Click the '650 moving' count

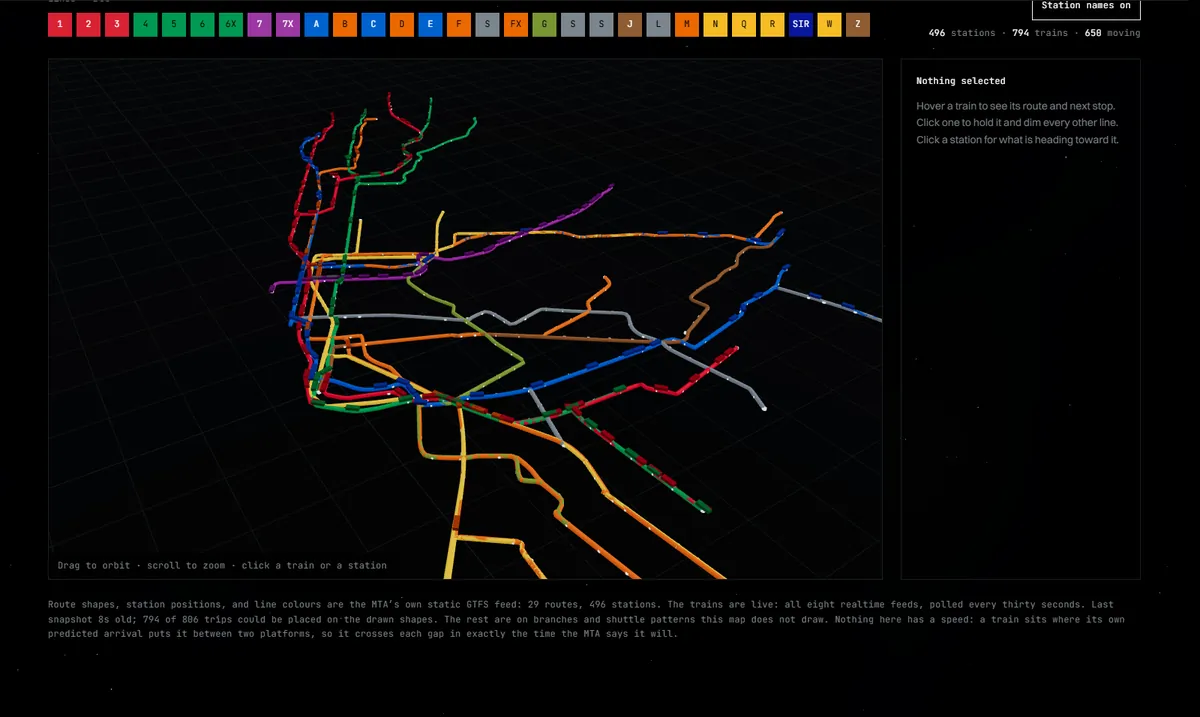1112,33
